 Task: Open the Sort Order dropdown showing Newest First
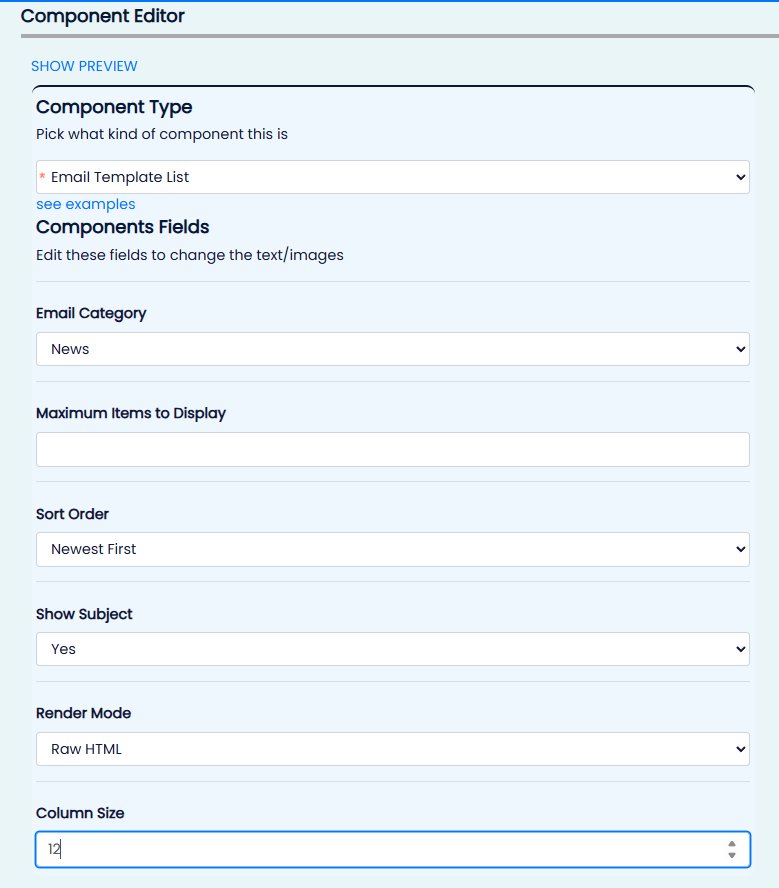(x=392, y=549)
